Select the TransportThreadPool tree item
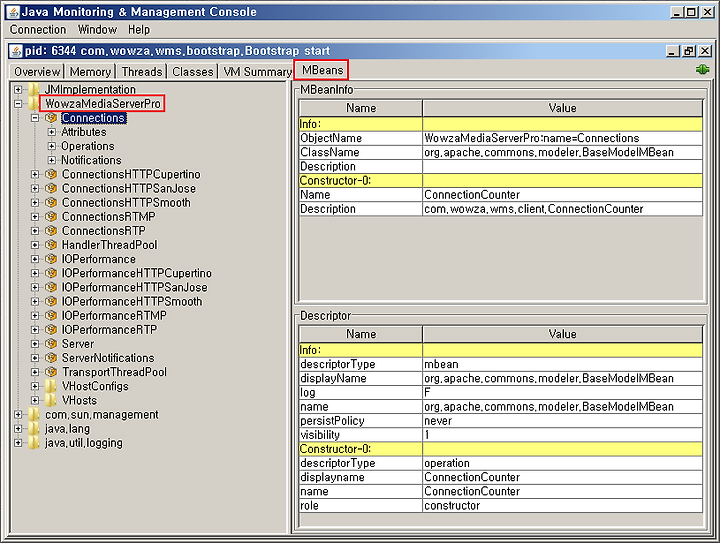 click(x=114, y=372)
